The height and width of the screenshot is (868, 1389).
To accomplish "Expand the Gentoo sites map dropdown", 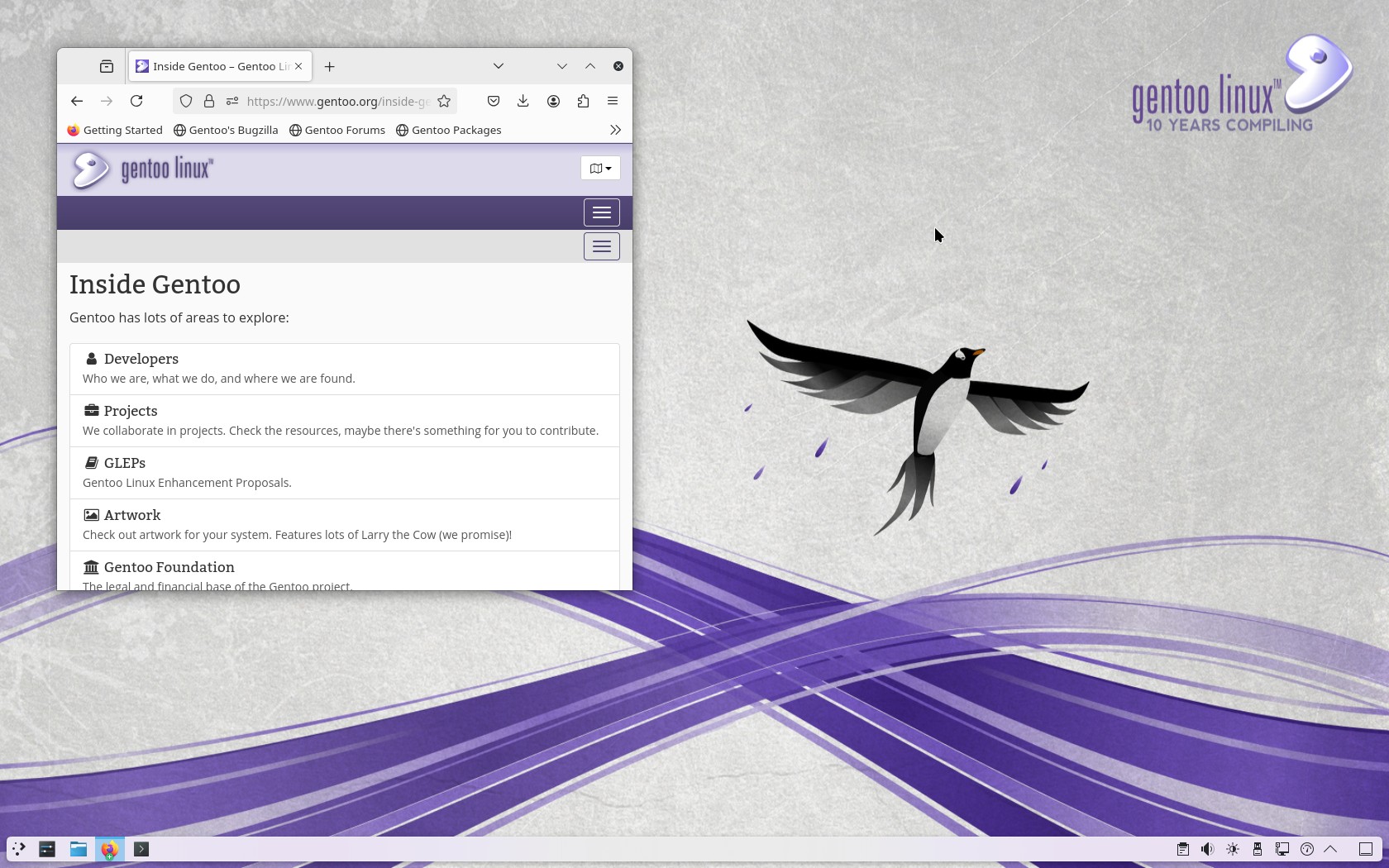I will point(601,168).
